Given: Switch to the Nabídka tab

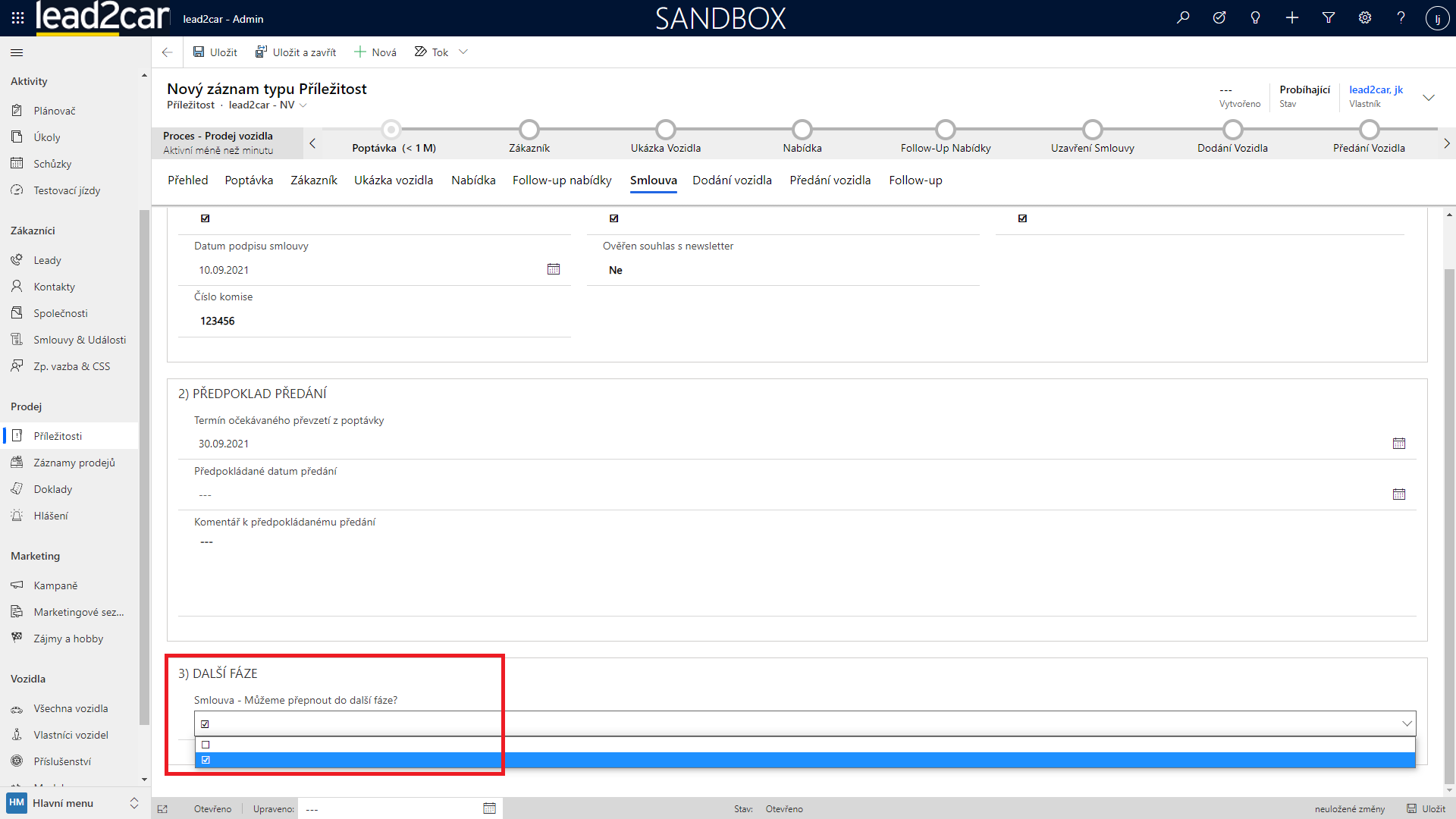Looking at the screenshot, I should (x=473, y=180).
